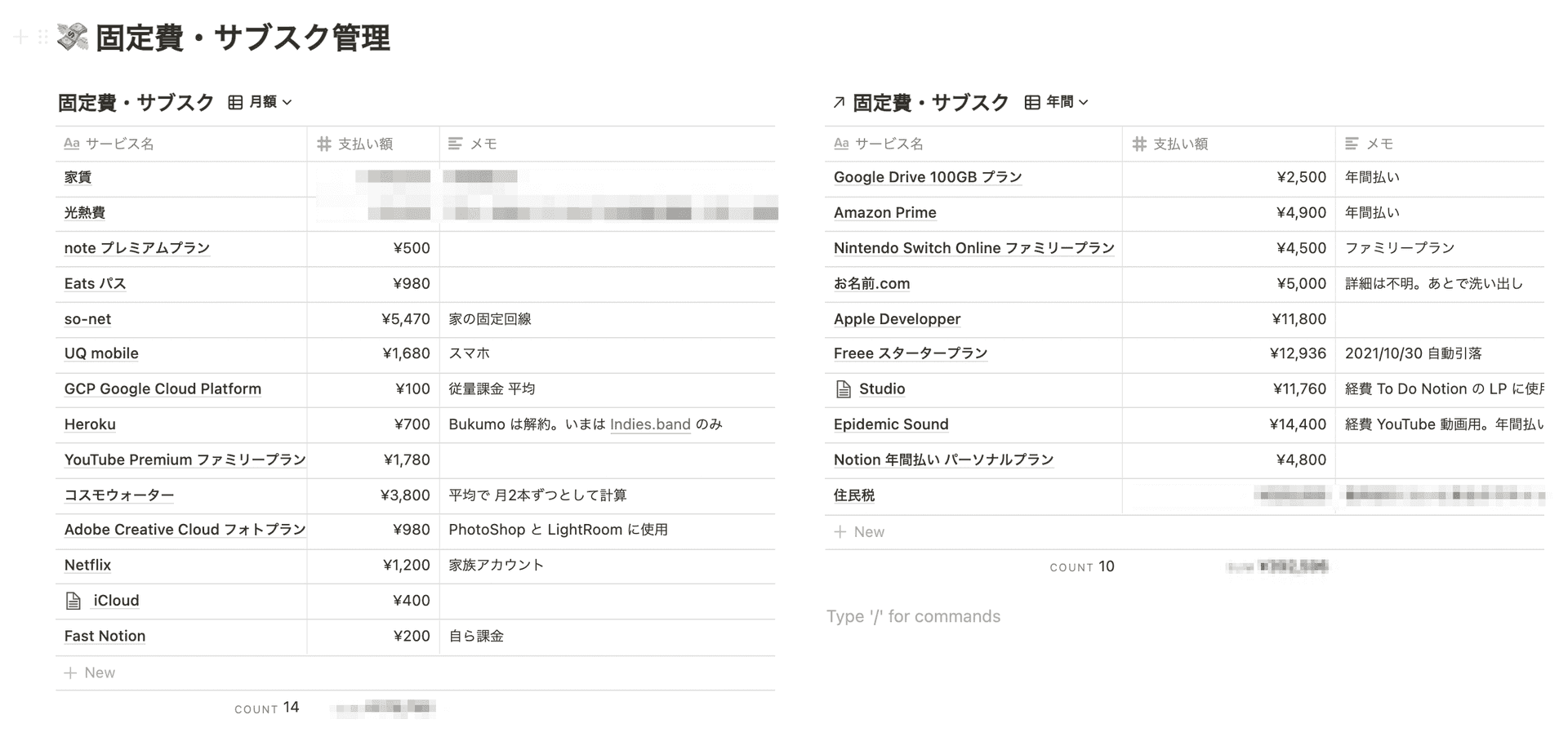The width and height of the screenshot is (1568, 737).
Task: Open the 住民税 row
Action: (854, 495)
